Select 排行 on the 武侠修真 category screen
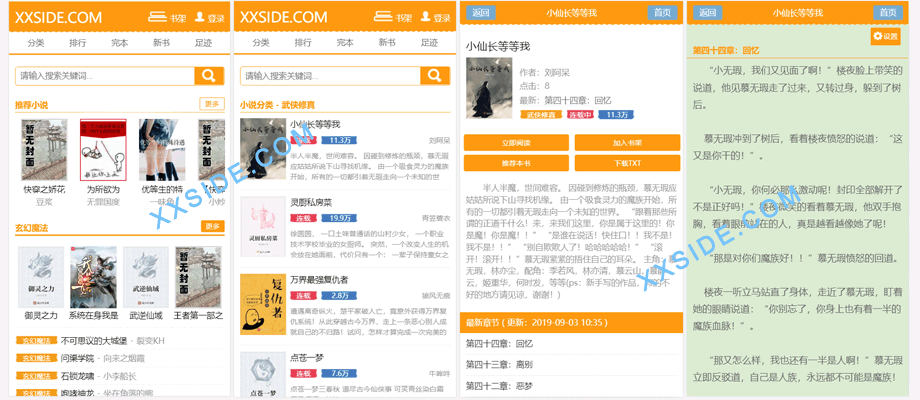Screen dimensions: 920x400 [x=303, y=43]
